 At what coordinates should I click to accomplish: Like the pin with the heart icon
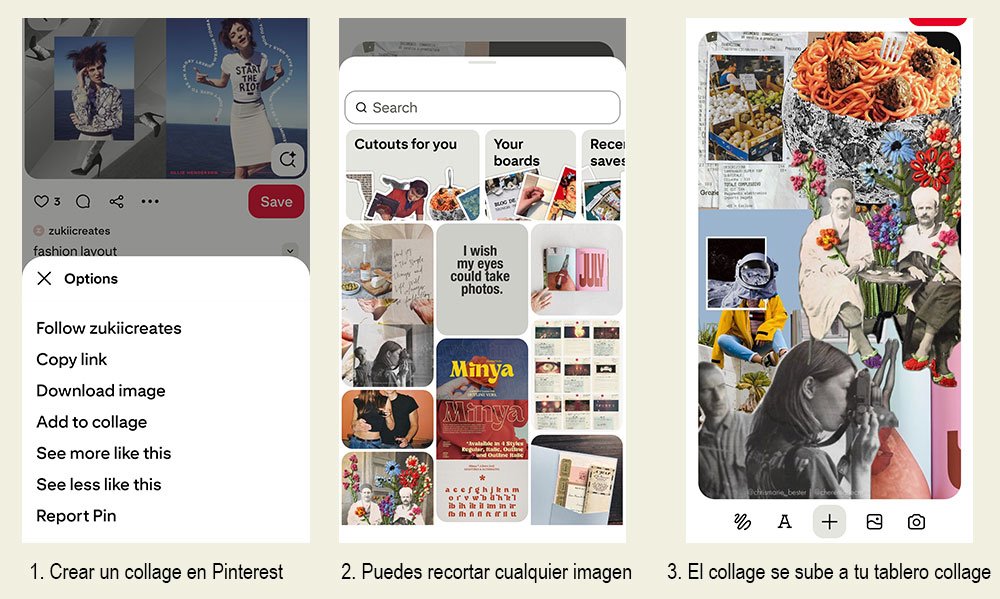click(x=41, y=202)
